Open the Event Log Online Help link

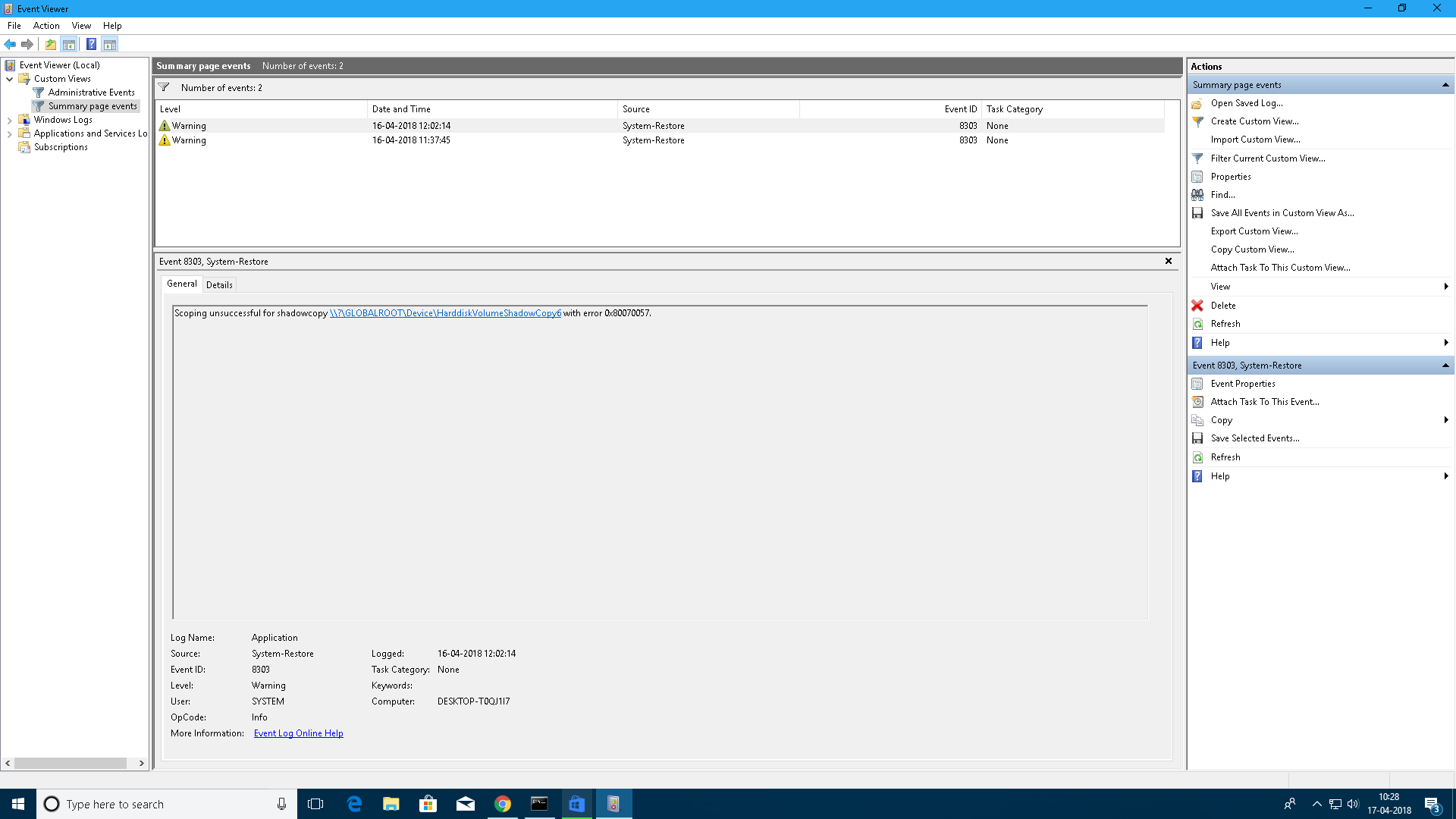[x=298, y=733]
